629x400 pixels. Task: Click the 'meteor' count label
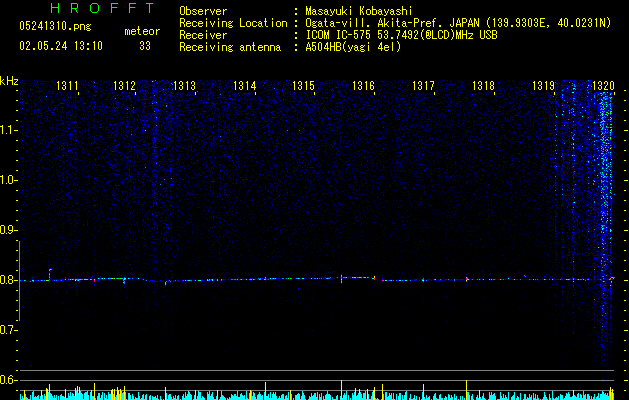pyautogui.click(x=142, y=31)
